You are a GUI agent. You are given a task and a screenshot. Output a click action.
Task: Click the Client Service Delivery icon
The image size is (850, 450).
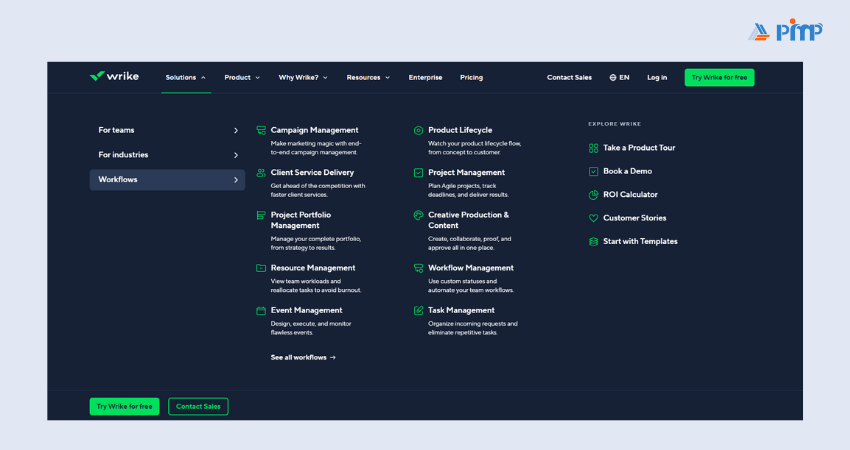[x=261, y=172]
